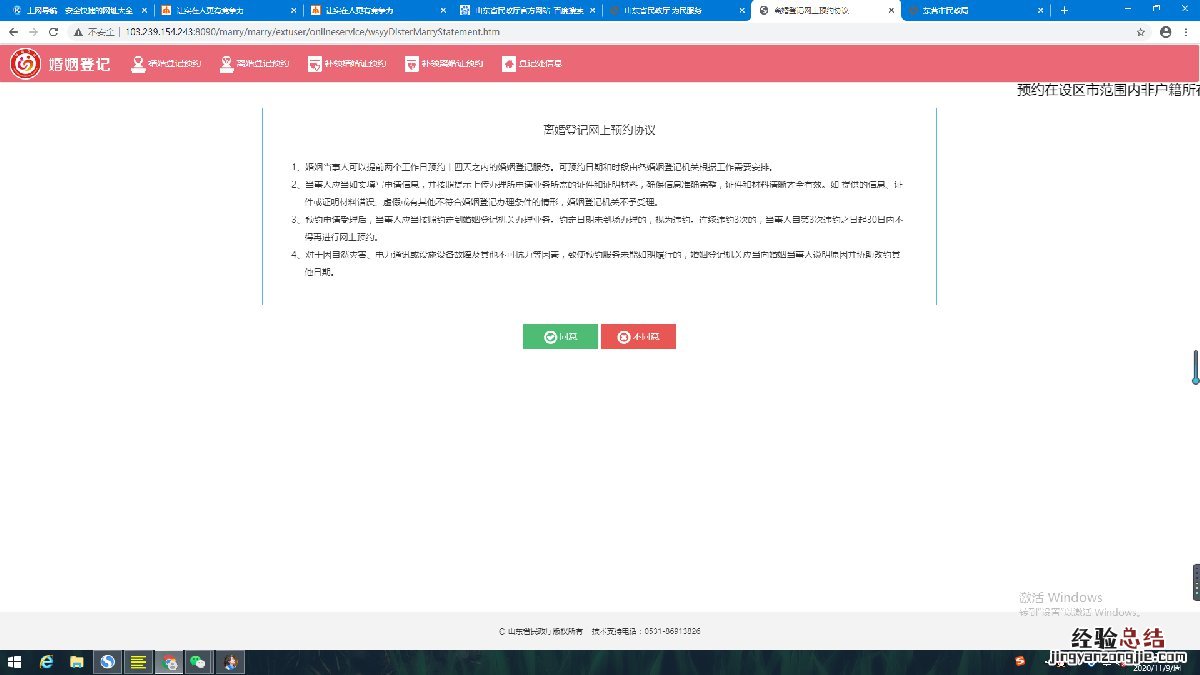
Task: Launch Internet Explorer from taskbar
Action: click(46, 662)
